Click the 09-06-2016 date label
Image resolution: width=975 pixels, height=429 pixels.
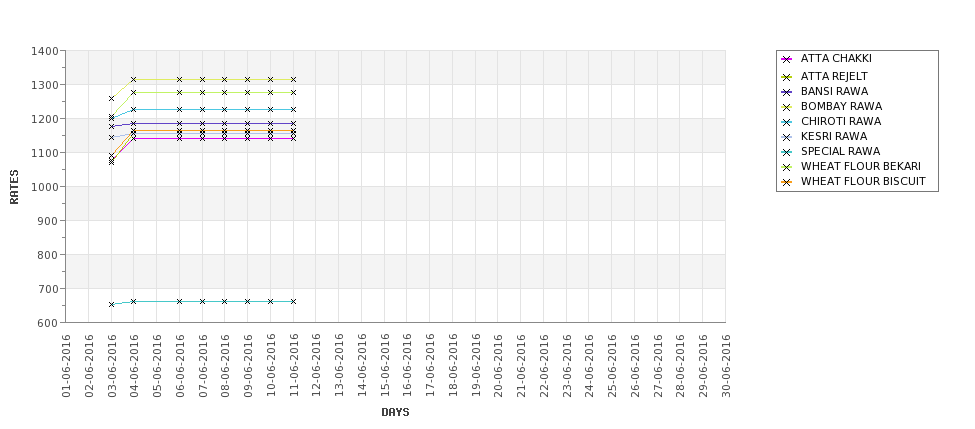tap(248, 366)
